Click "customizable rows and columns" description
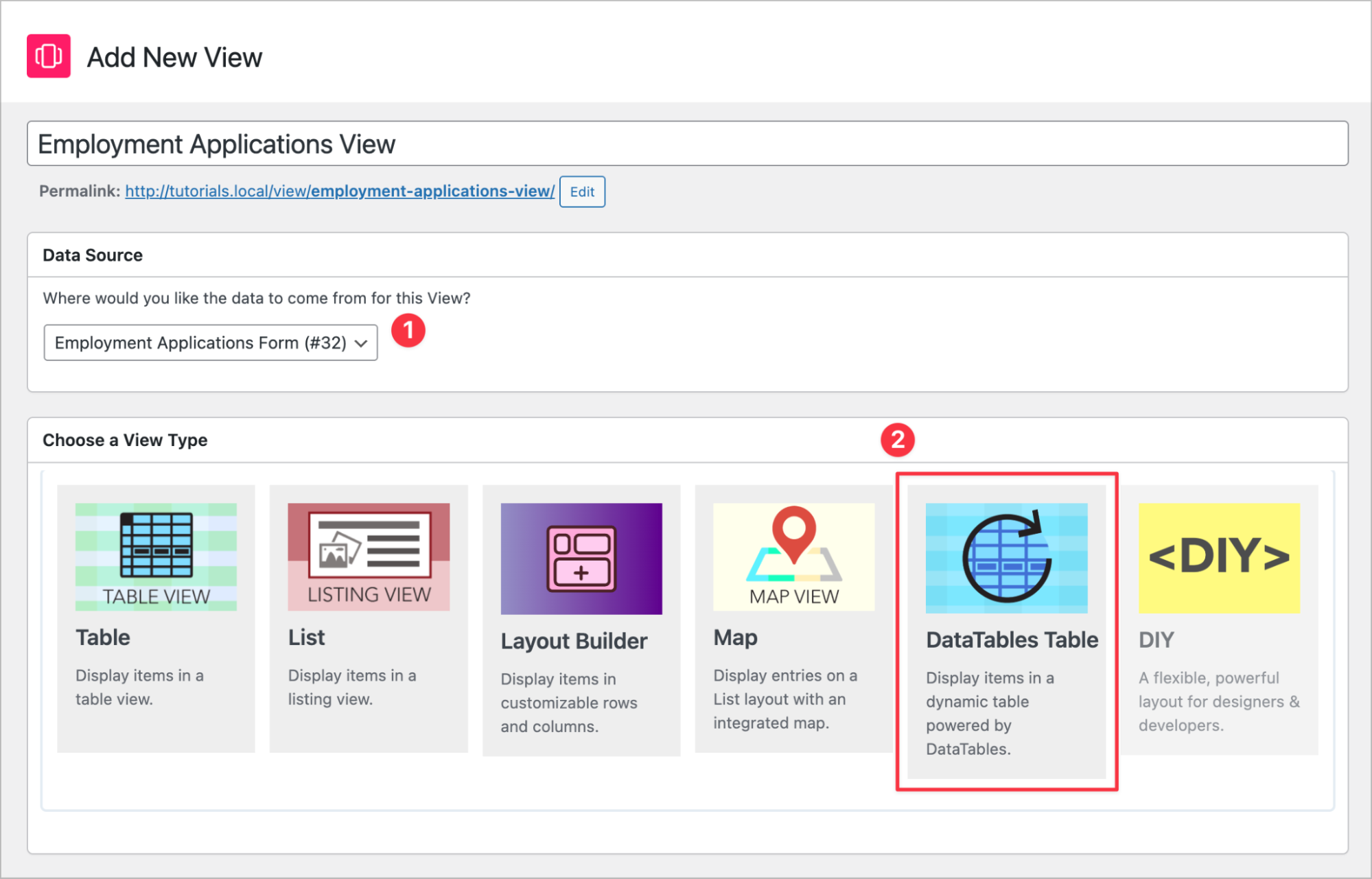1372x879 pixels. (569, 714)
